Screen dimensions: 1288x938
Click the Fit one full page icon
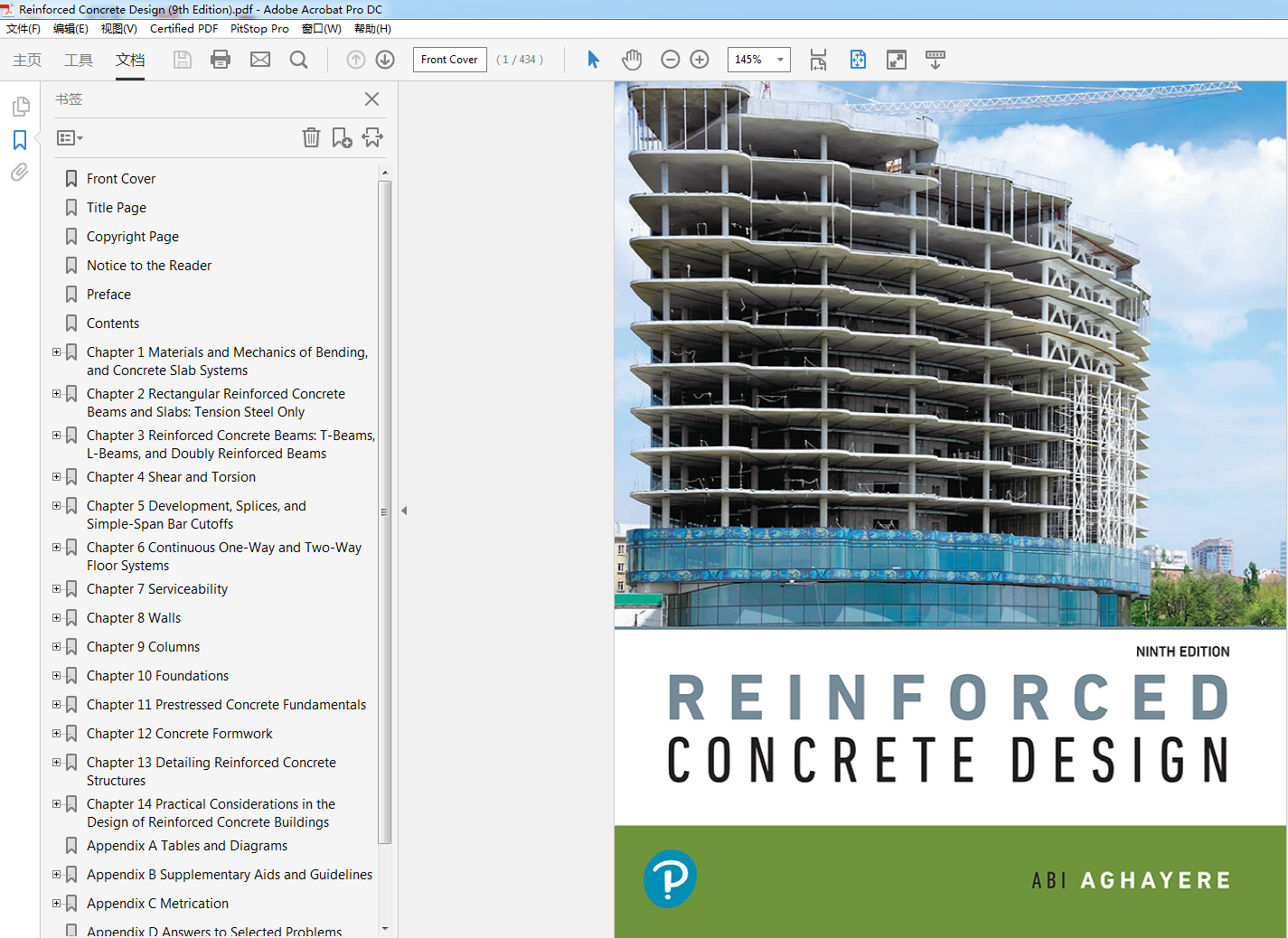click(x=858, y=60)
